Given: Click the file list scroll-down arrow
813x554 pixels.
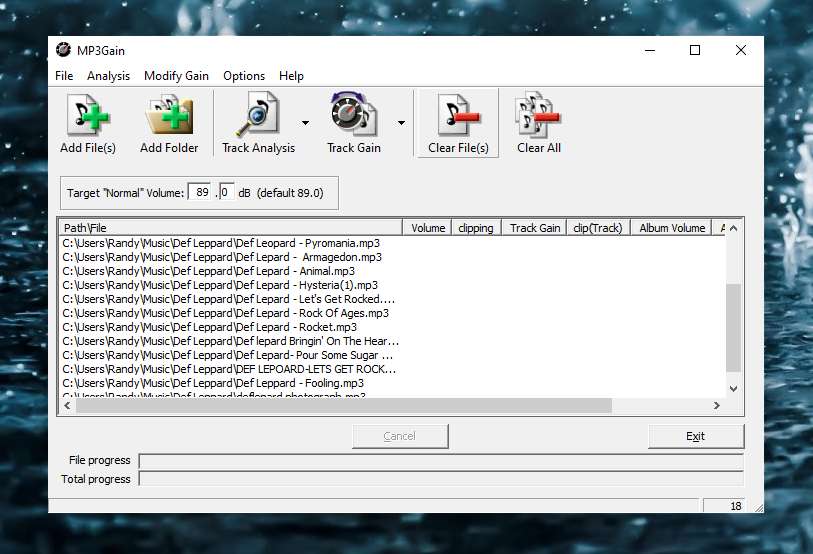Looking at the screenshot, I should [733, 389].
